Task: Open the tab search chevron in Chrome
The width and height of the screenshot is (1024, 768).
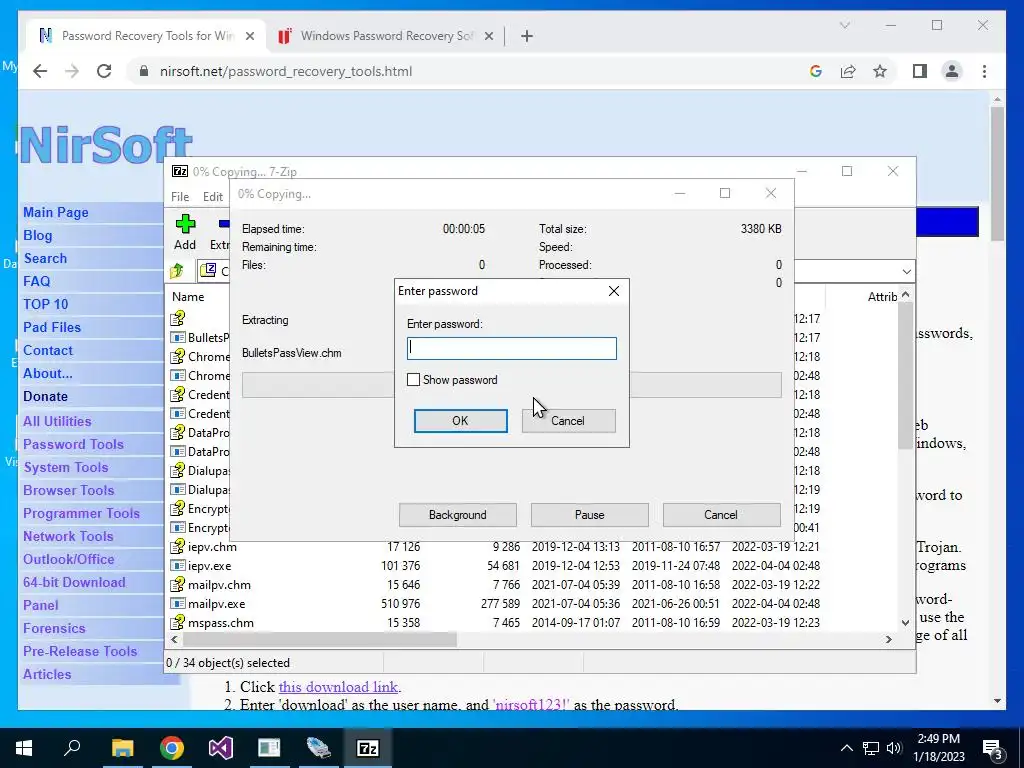Action: point(844,25)
